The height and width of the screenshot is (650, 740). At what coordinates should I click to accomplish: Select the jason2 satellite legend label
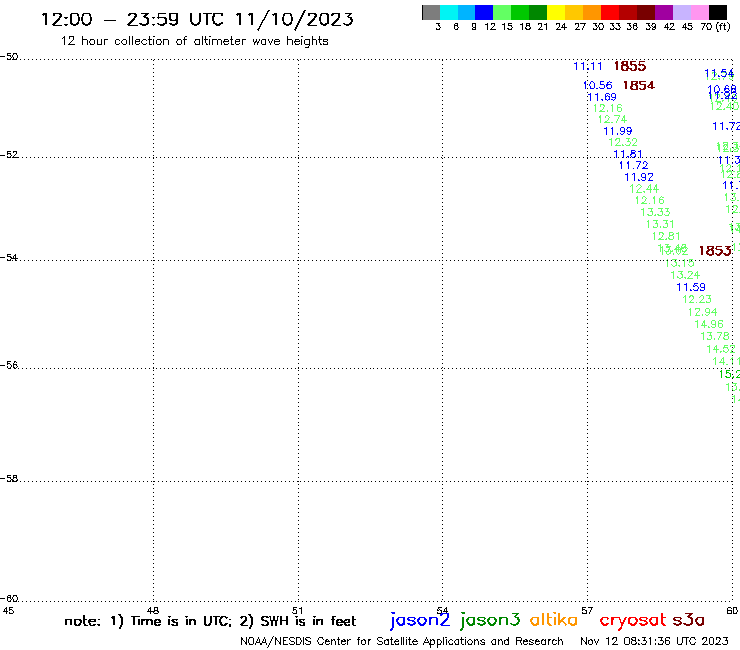[420, 620]
